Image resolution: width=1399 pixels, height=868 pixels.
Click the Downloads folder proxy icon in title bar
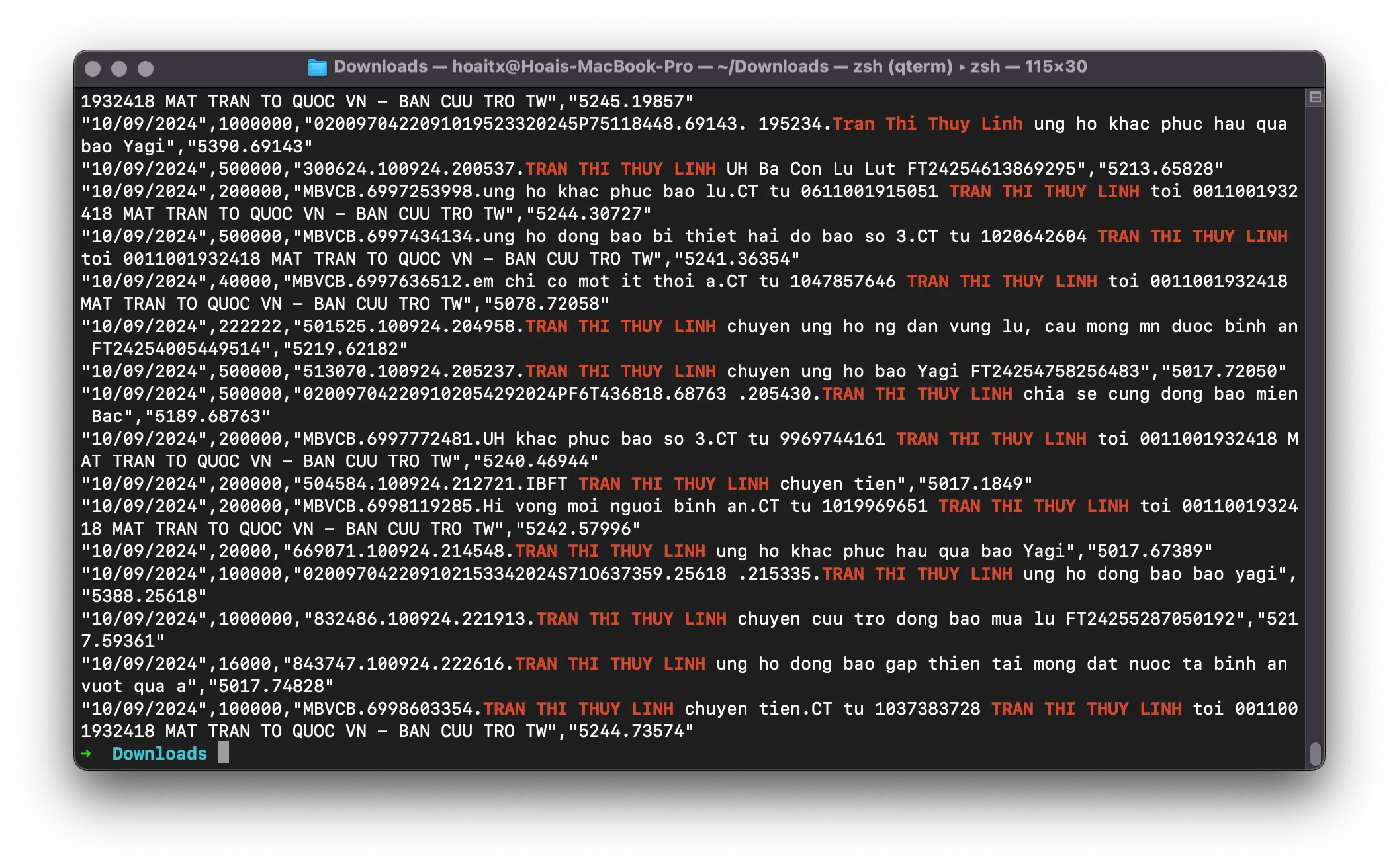point(318,67)
